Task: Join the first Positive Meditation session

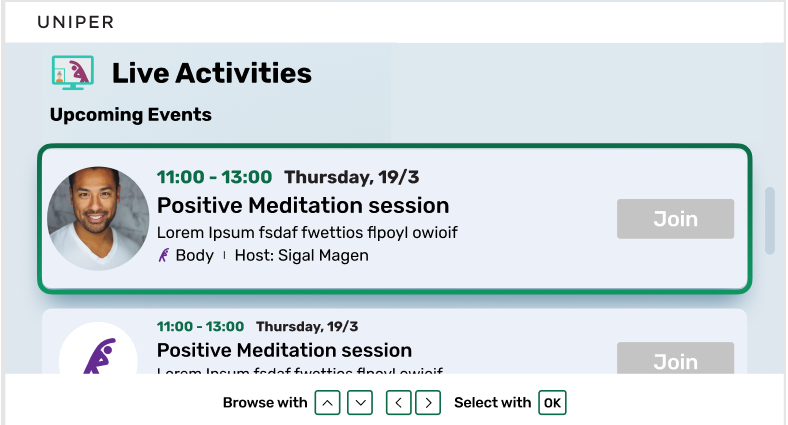Action: (x=675, y=219)
